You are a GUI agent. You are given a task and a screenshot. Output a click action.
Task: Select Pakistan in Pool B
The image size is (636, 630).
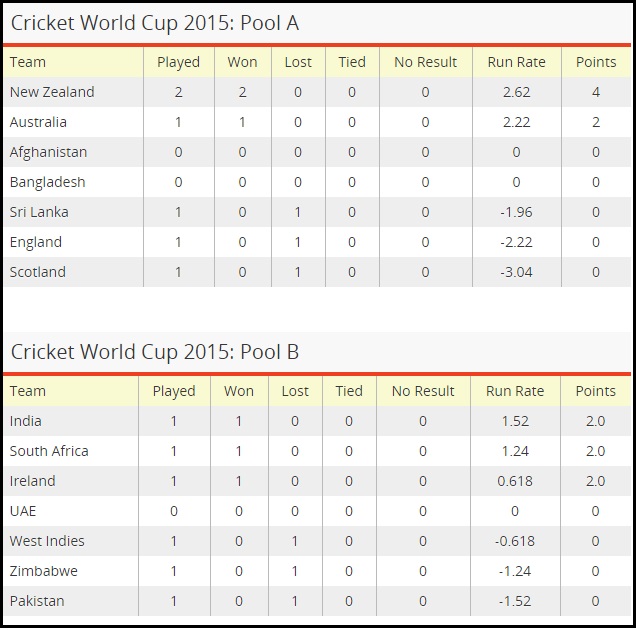(x=37, y=601)
